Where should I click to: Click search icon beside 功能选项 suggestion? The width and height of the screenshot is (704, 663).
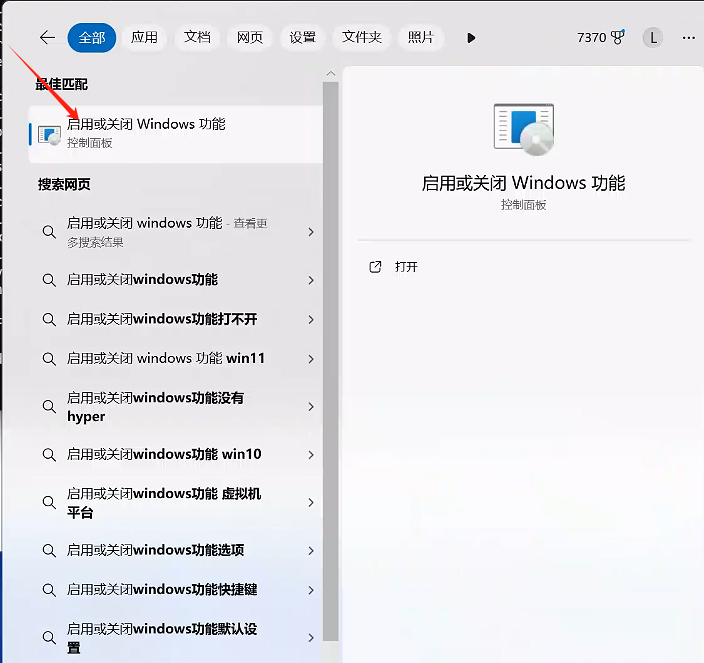click(x=49, y=551)
